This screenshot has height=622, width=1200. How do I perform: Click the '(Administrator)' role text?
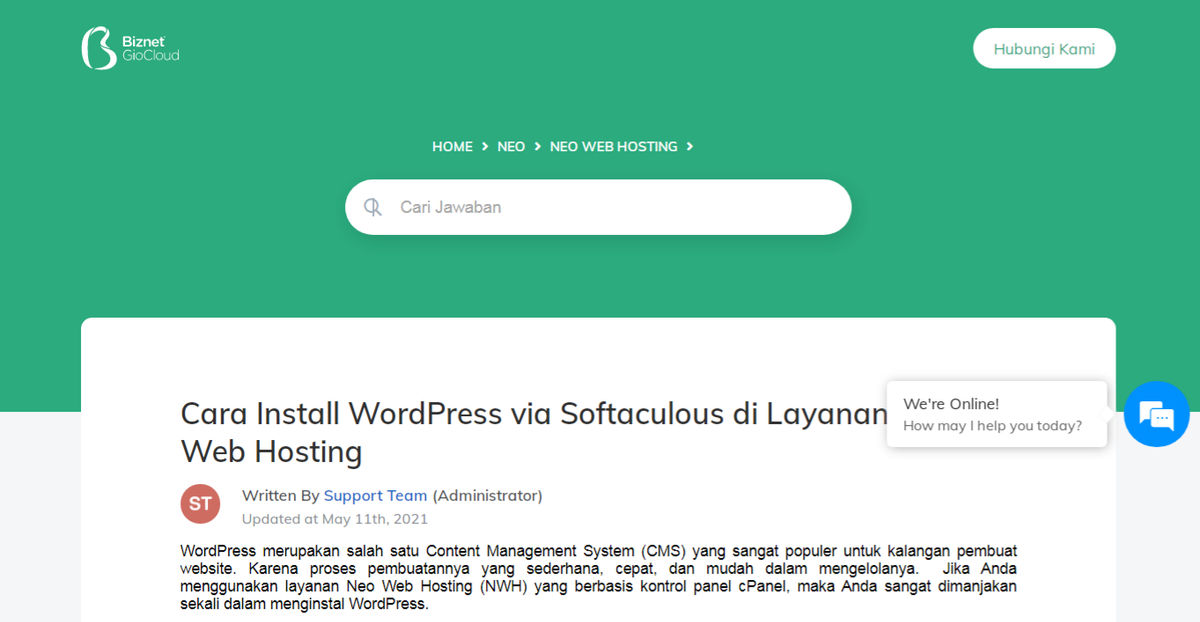[487, 495]
